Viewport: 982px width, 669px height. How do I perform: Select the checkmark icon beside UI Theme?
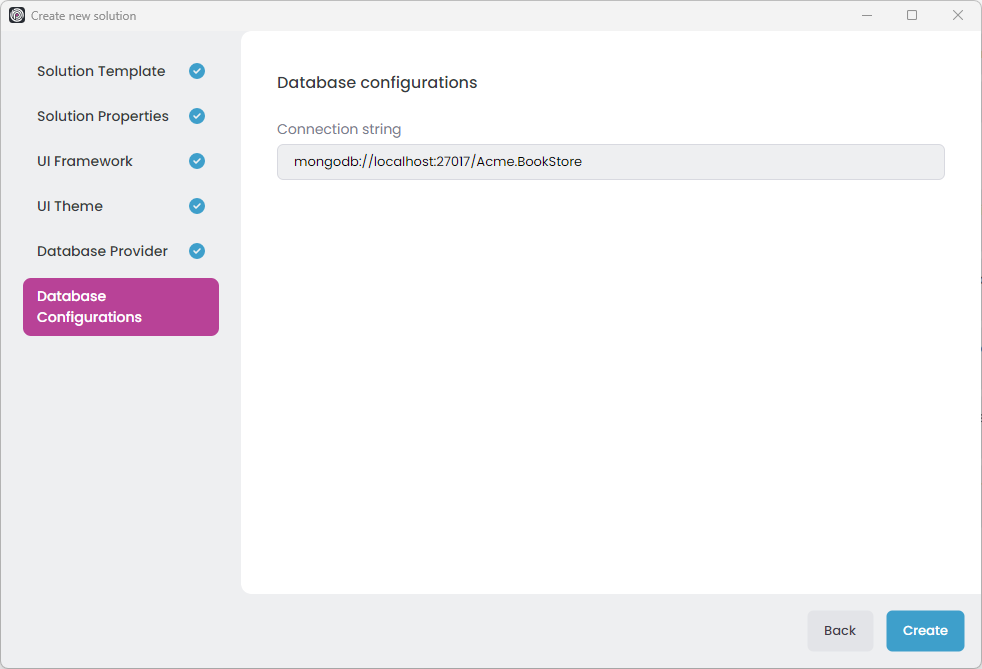coord(196,206)
